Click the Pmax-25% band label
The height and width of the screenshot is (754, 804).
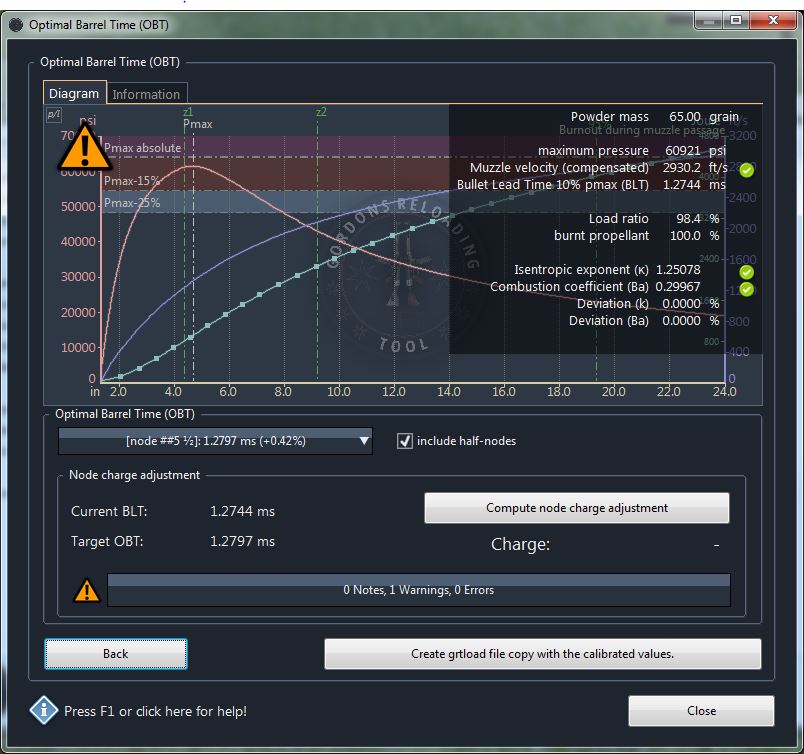point(132,203)
